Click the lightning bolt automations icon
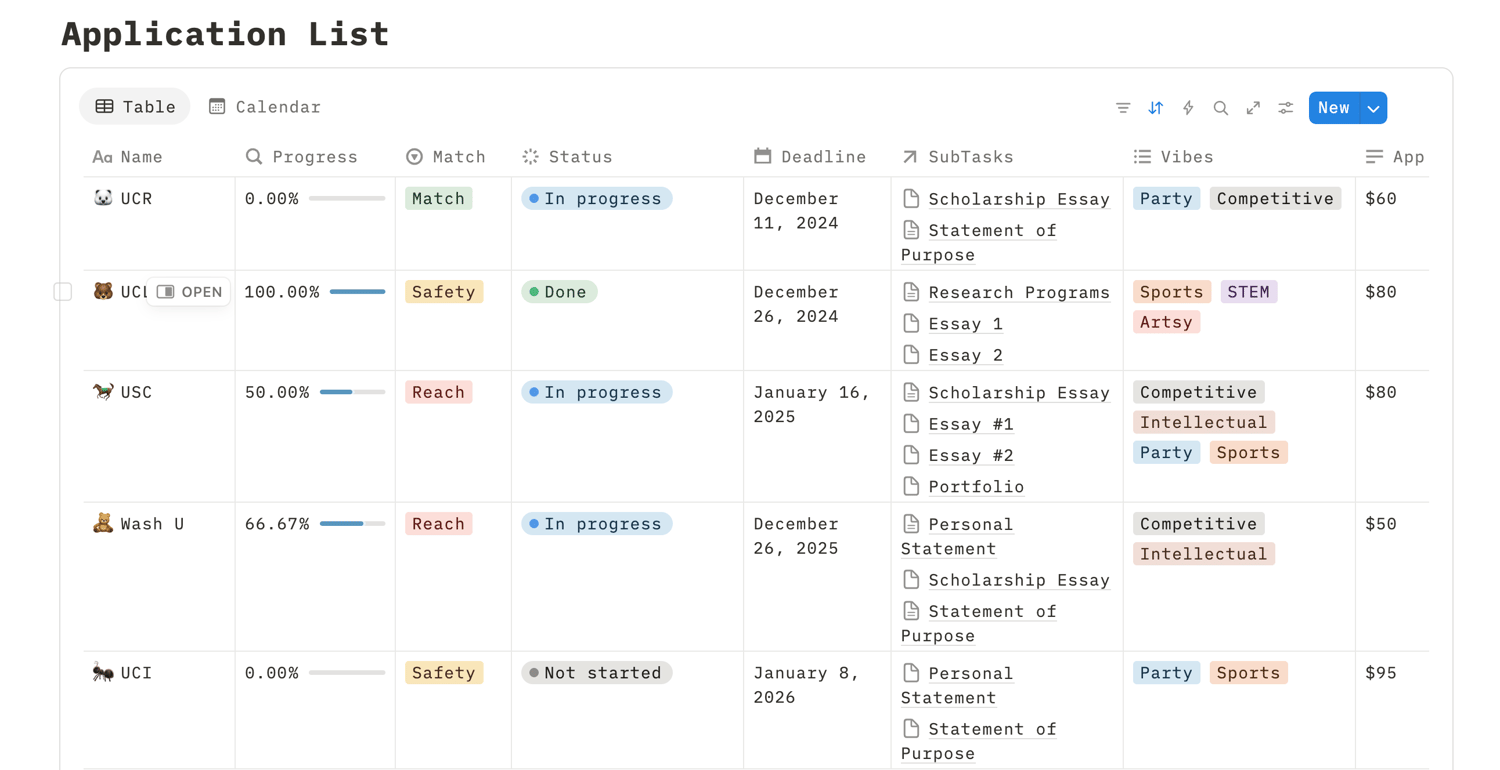 click(x=1188, y=108)
